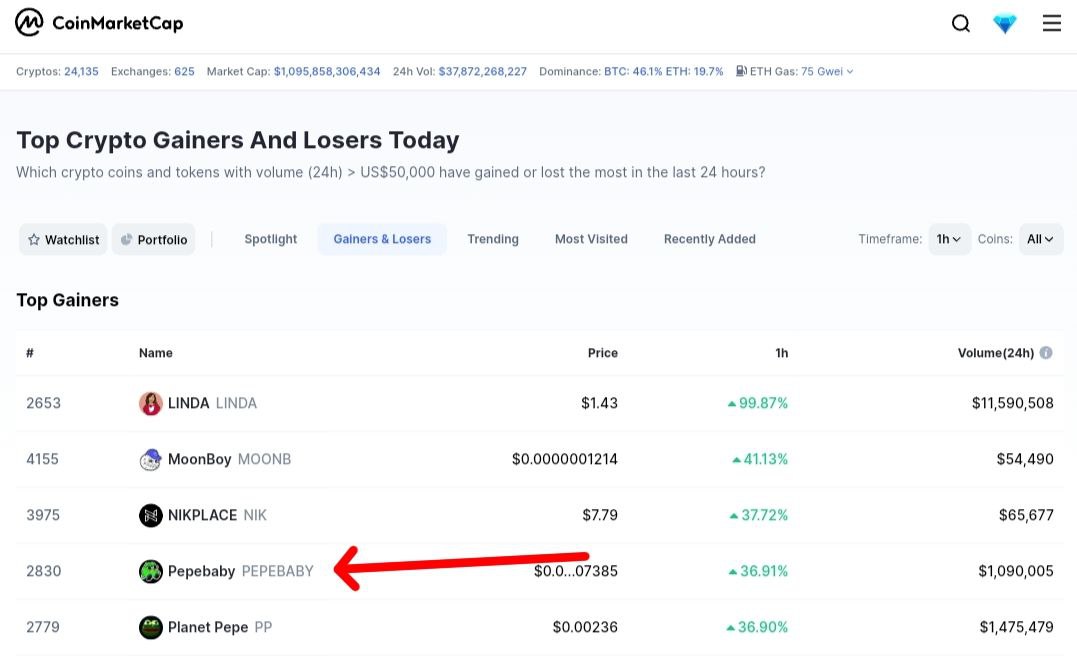
Task: Open the Pepebaby PEPEBABY name
Action: tap(240, 571)
